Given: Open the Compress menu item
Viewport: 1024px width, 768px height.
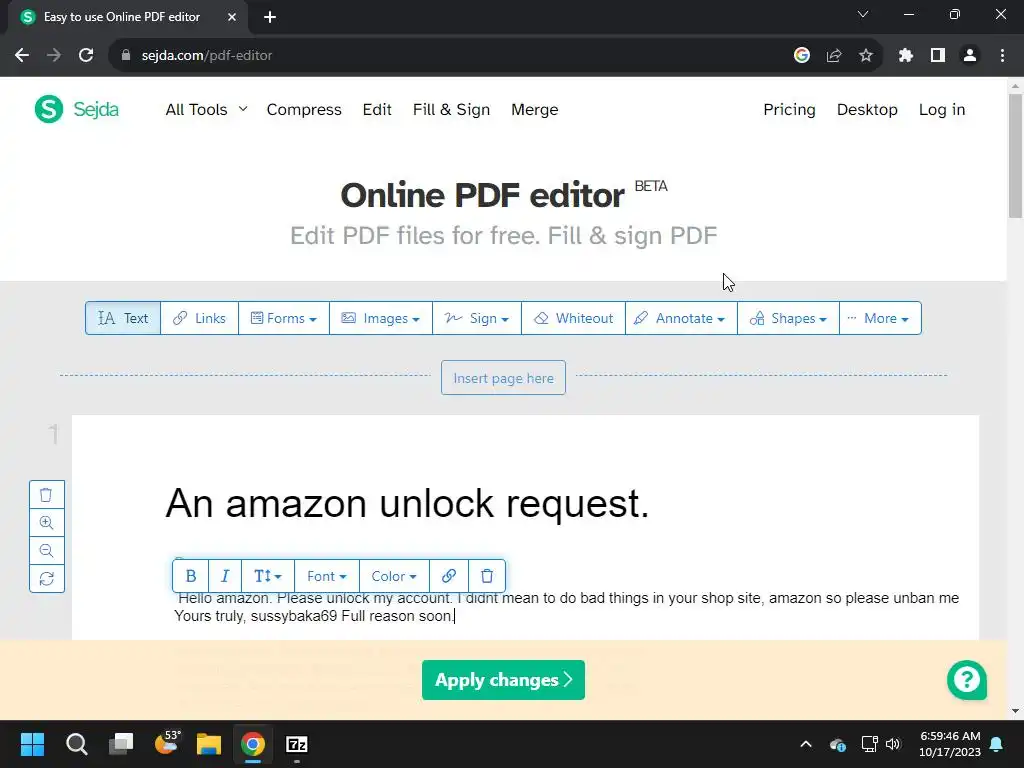Looking at the screenshot, I should 304,110.
